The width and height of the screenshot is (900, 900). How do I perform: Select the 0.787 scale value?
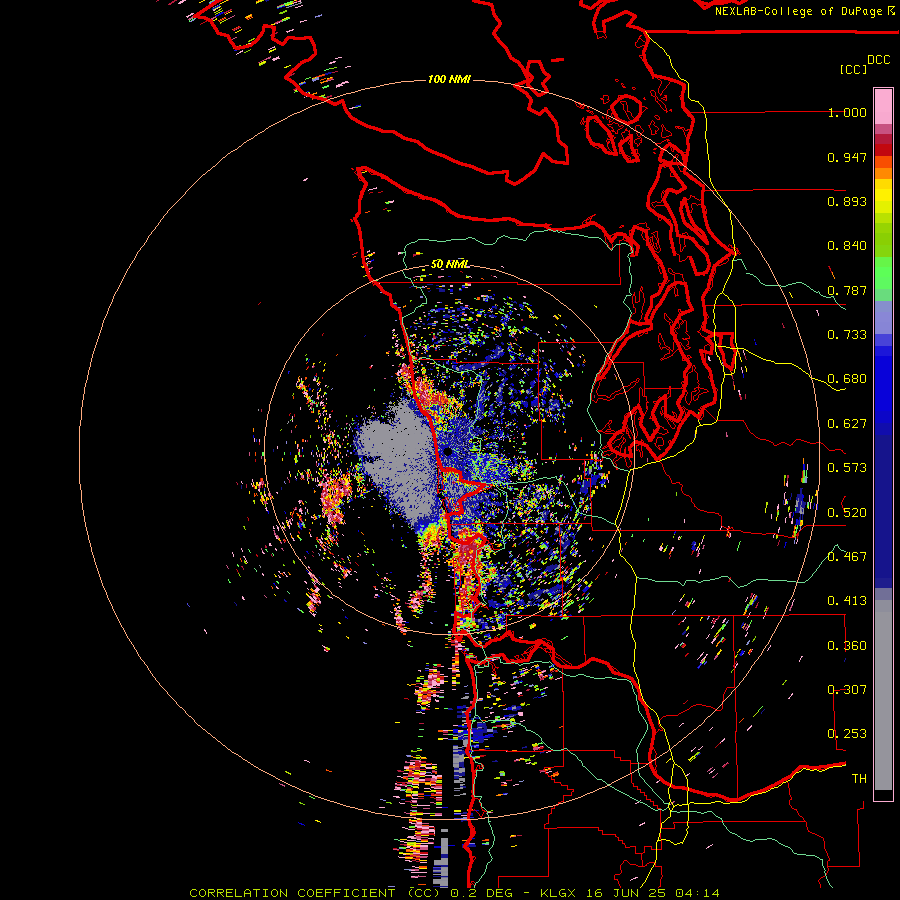point(847,290)
